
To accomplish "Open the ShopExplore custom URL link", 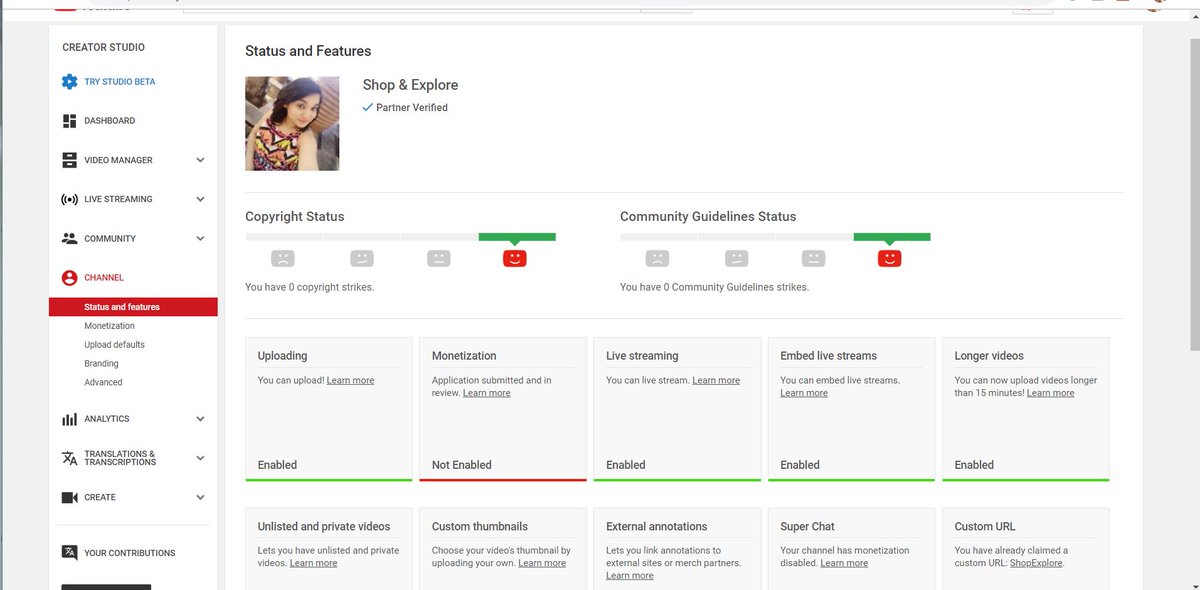I will coord(1036,563).
